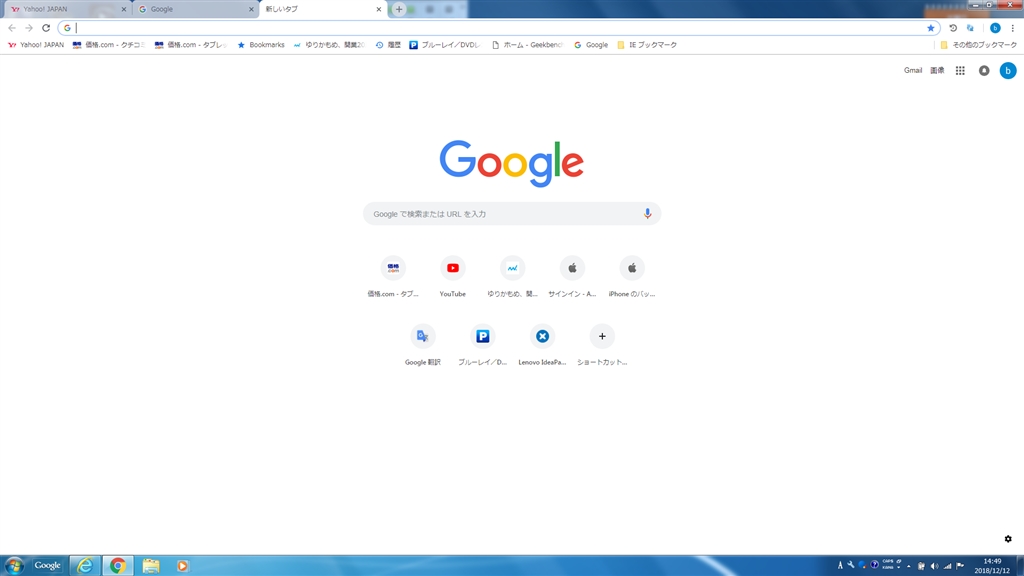1024x576 pixels.
Task: Open Action Center flag icon
Action: 960,566
